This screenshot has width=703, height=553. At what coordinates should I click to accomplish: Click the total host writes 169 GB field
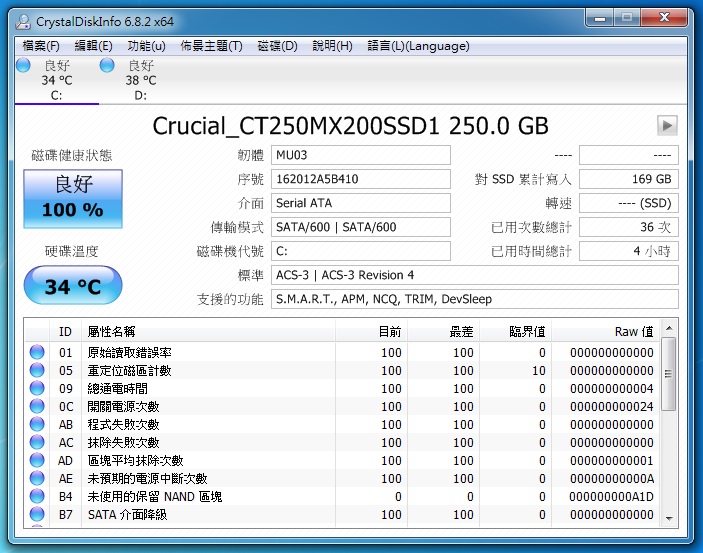(629, 179)
